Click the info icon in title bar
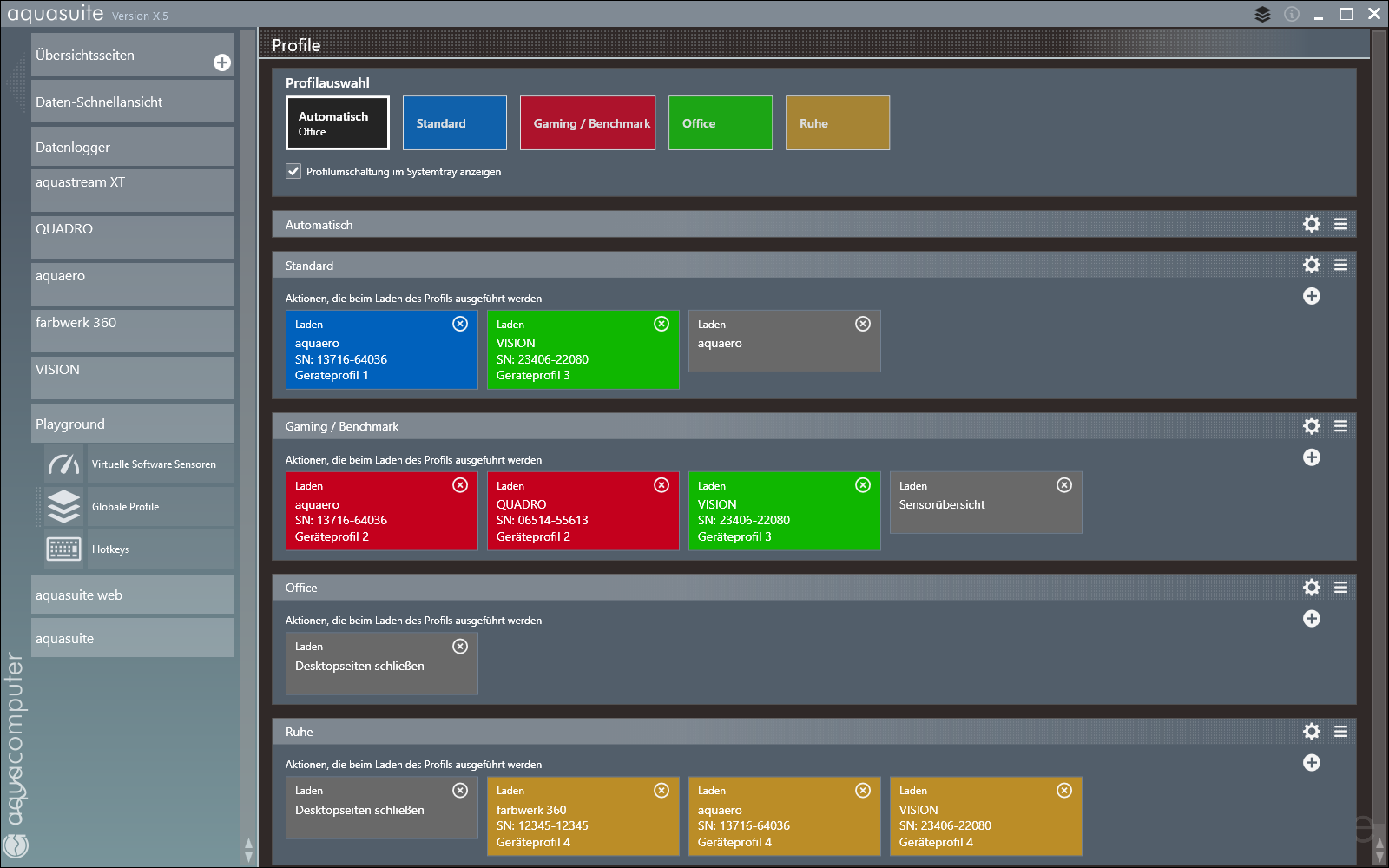 [x=1292, y=14]
